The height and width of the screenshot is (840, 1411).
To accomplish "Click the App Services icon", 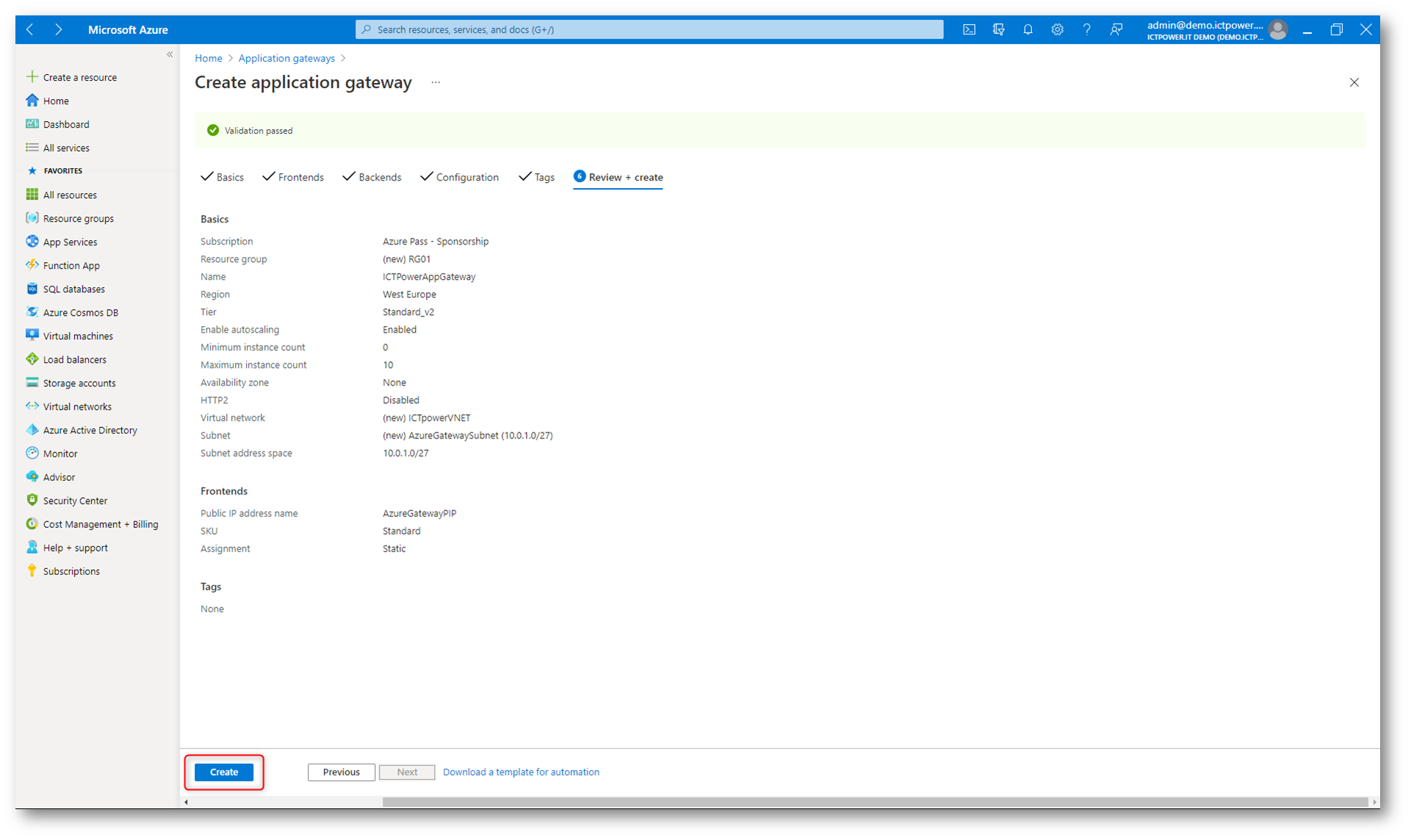I will click(32, 241).
